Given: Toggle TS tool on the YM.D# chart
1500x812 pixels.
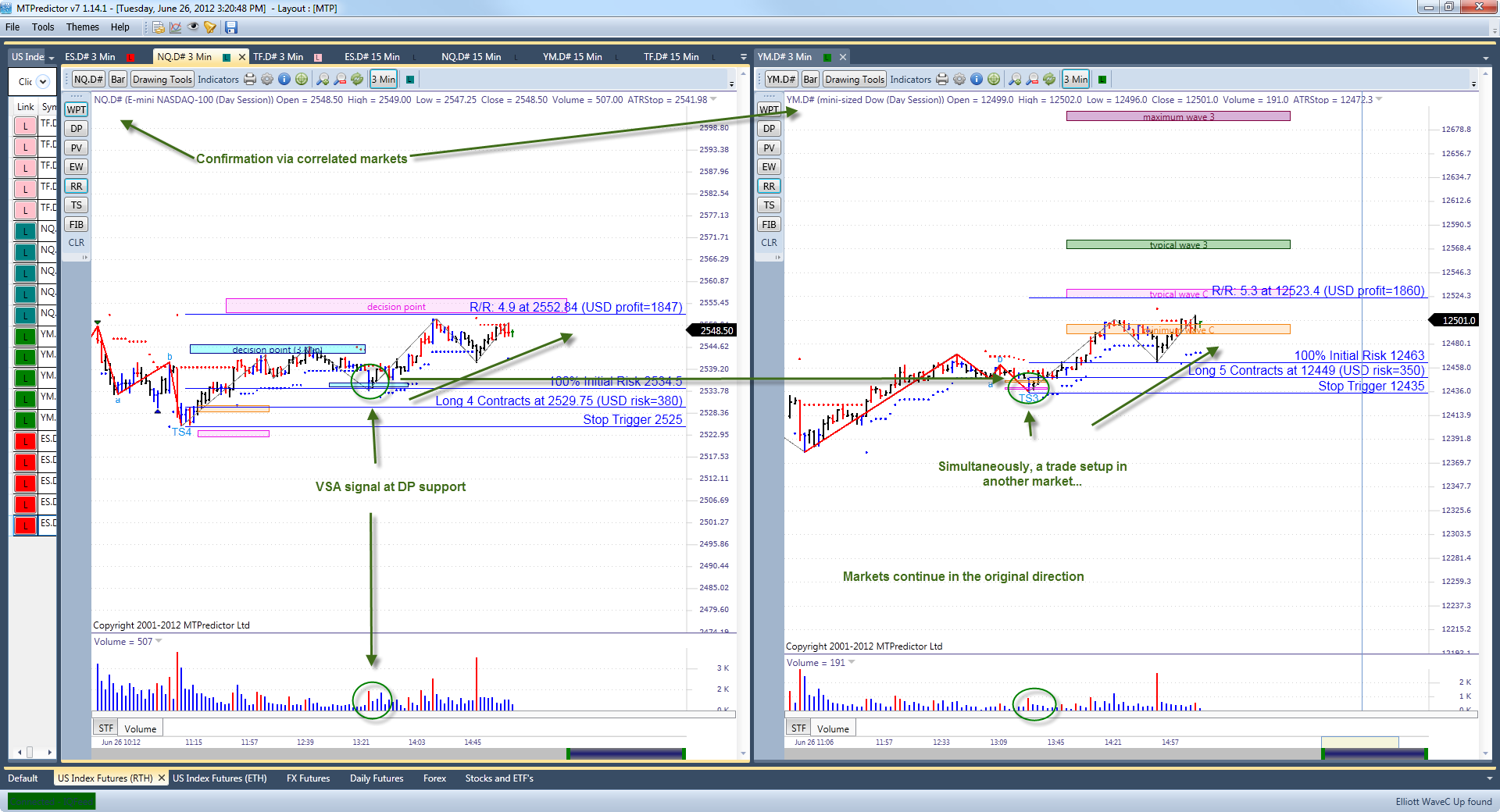Looking at the screenshot, I should pyautogui.click(x=770, y=205).
